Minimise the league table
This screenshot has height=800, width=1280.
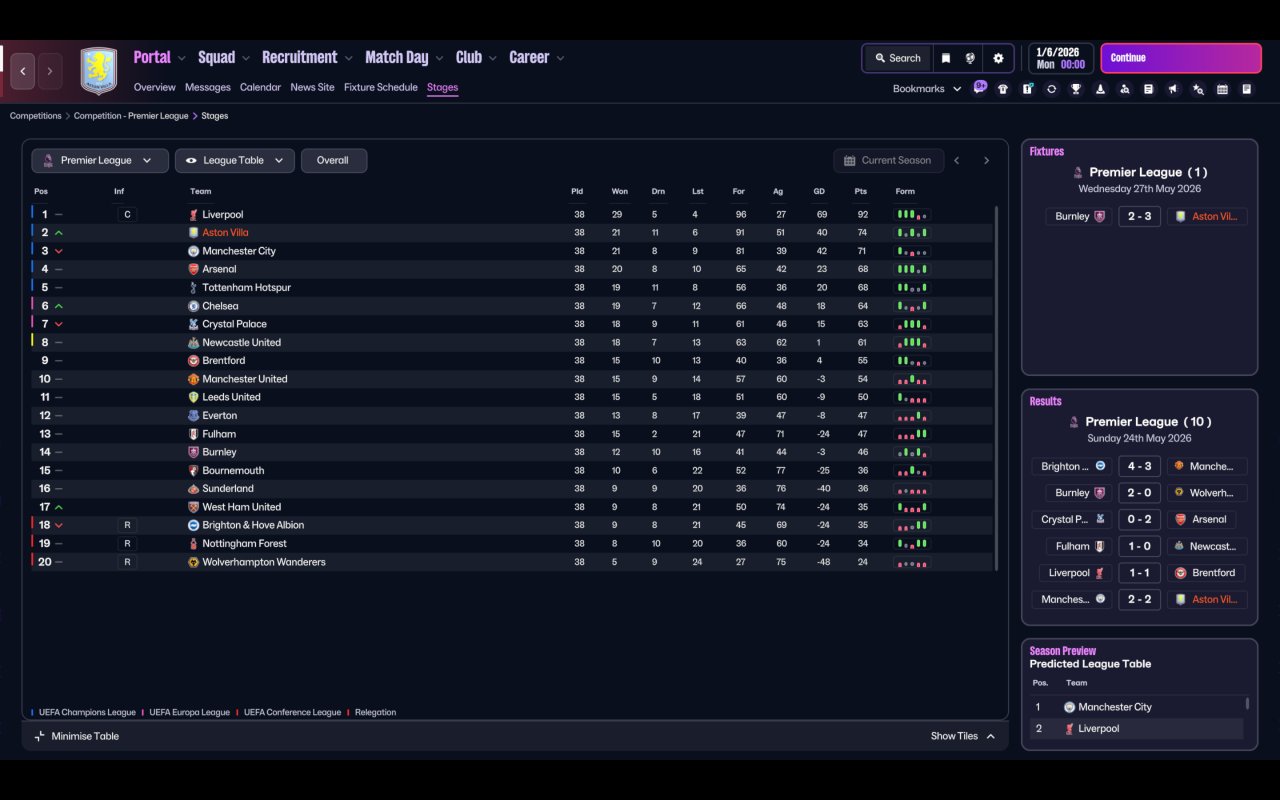tap(76, 736)
